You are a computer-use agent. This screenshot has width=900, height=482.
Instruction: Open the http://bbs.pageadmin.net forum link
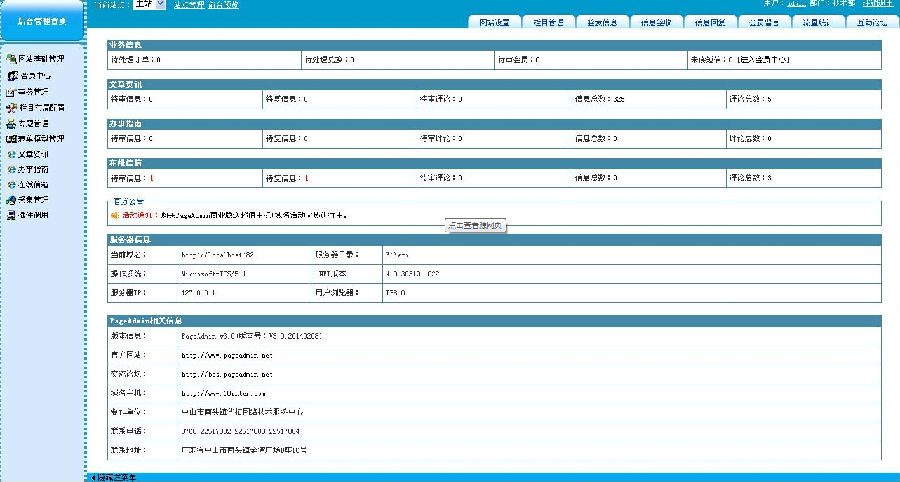point(227,373)
